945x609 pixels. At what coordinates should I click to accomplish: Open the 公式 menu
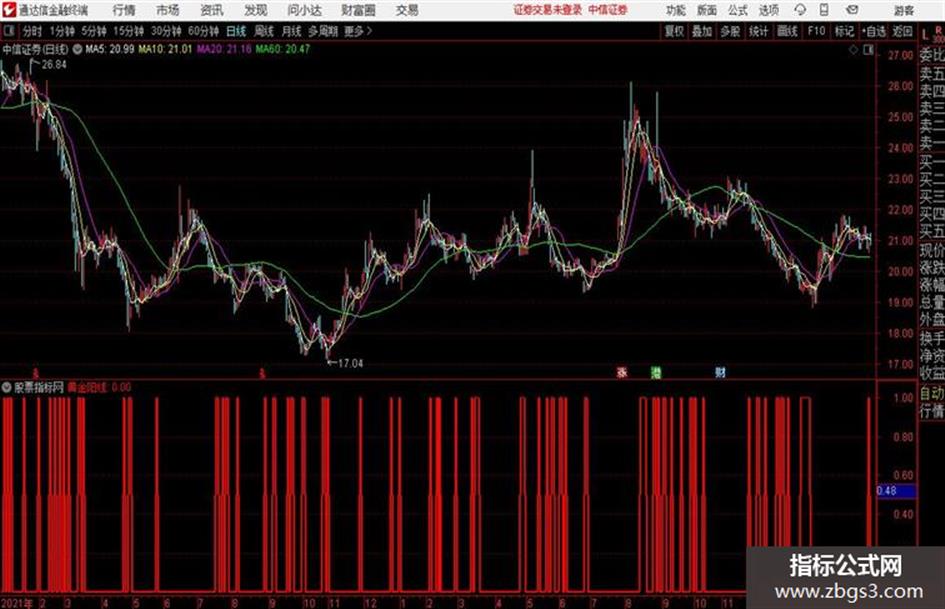click(738, 10)
